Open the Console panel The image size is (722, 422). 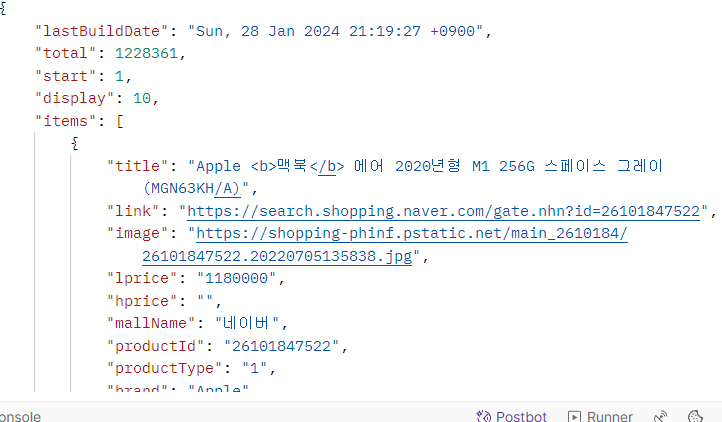coord(20,416)
